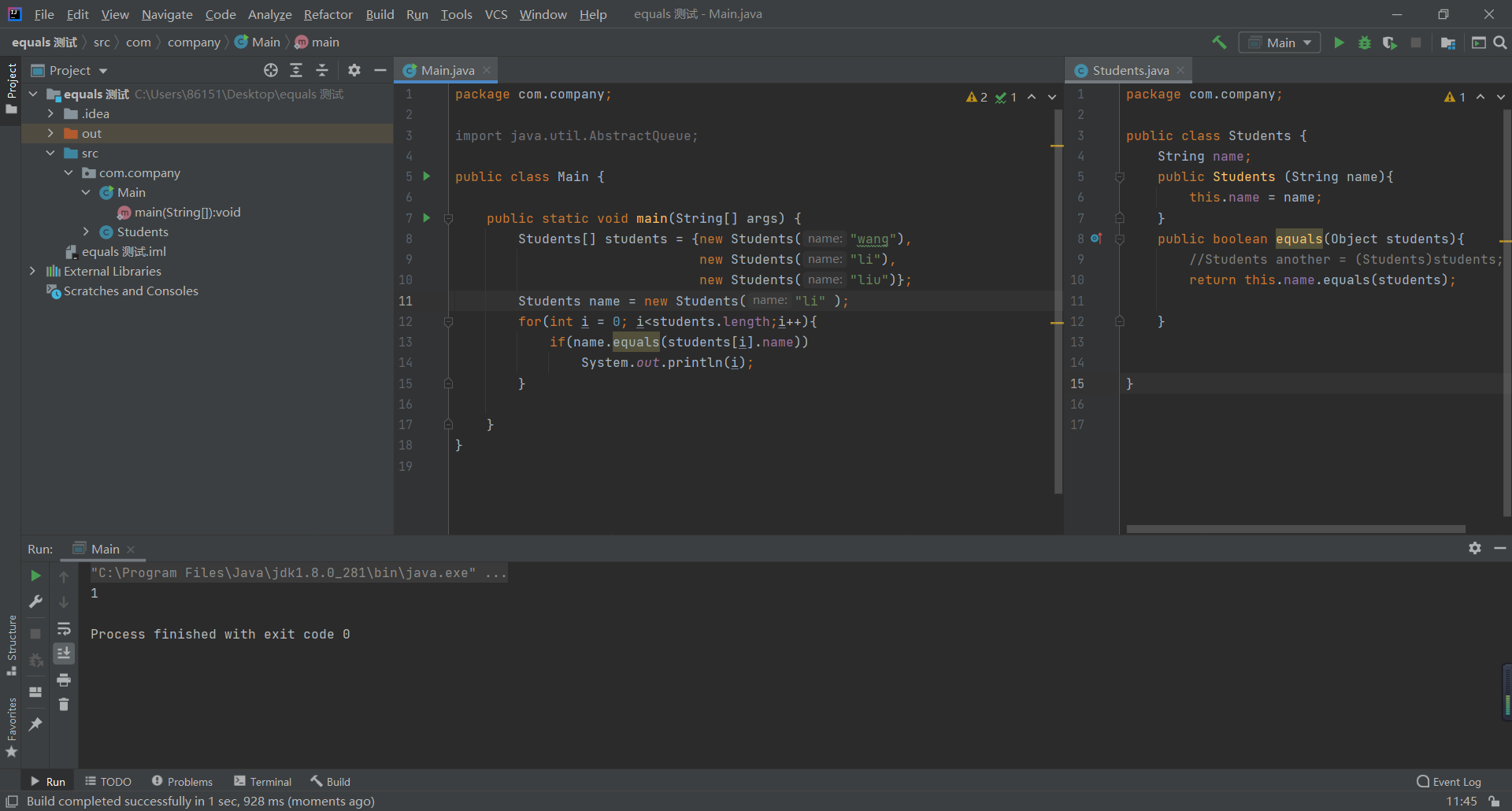
Task: Expand the .idea folder
Action: (x=50, y=113)
